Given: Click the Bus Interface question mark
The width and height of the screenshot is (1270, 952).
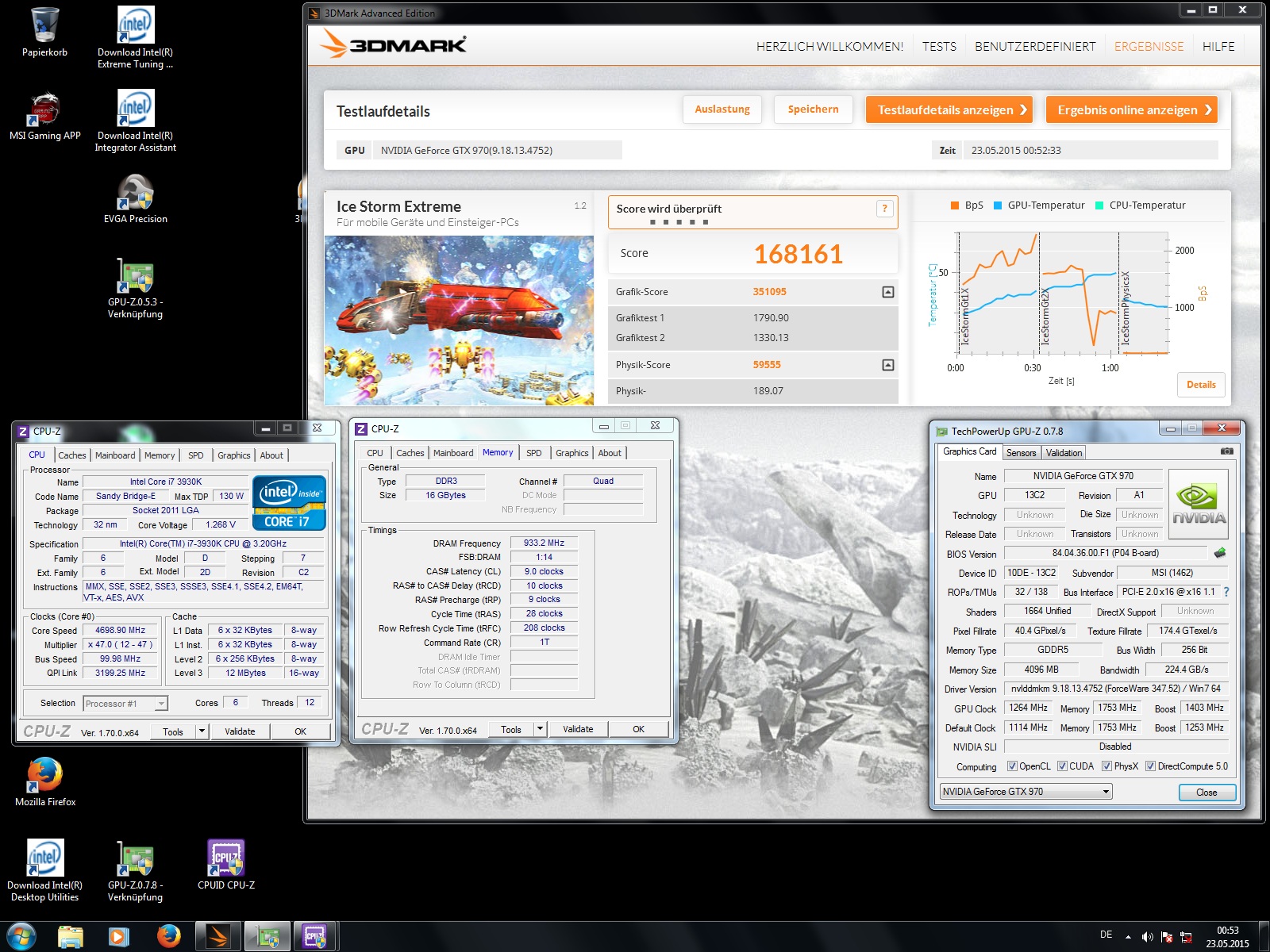Looking at the screenshot, I should 1226,592.
